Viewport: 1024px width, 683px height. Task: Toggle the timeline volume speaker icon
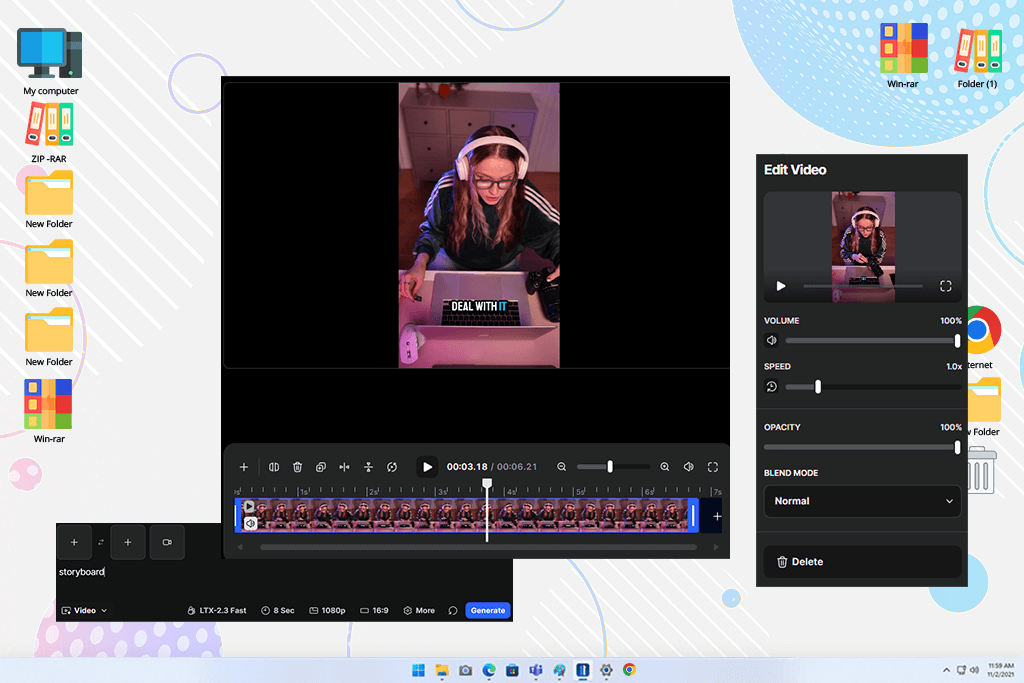(x=688, y=467)
